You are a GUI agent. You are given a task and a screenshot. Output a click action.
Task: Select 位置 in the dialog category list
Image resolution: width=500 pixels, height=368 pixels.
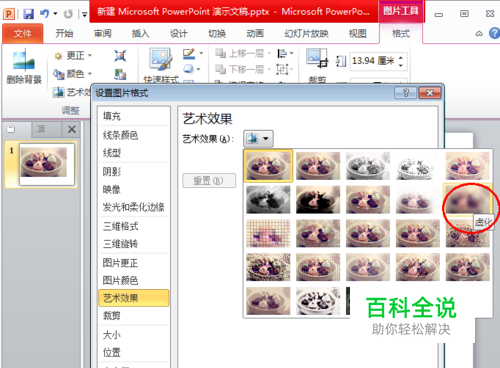134,352
